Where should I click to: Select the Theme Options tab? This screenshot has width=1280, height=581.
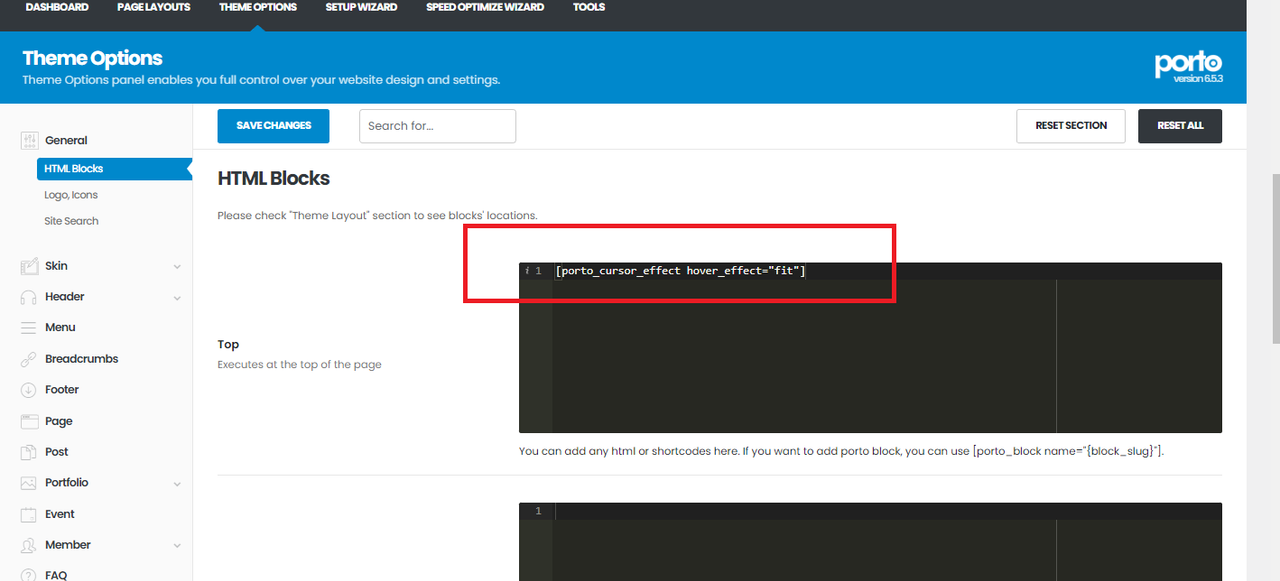point(258,7)
